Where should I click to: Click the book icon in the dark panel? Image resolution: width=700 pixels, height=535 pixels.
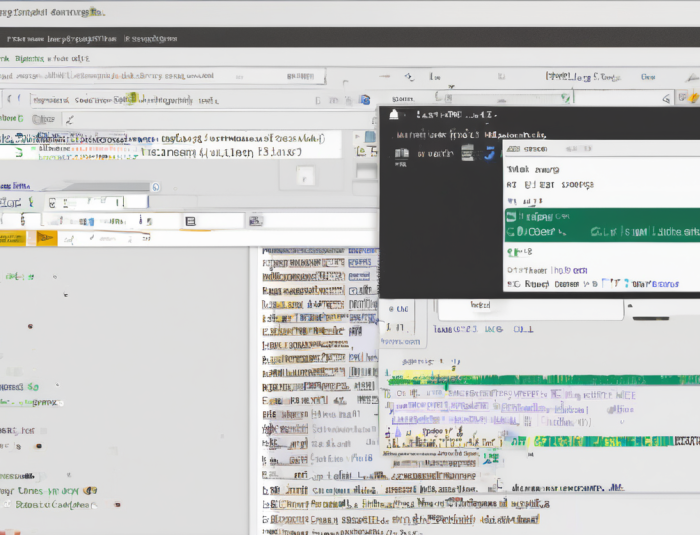coord(401,153)
